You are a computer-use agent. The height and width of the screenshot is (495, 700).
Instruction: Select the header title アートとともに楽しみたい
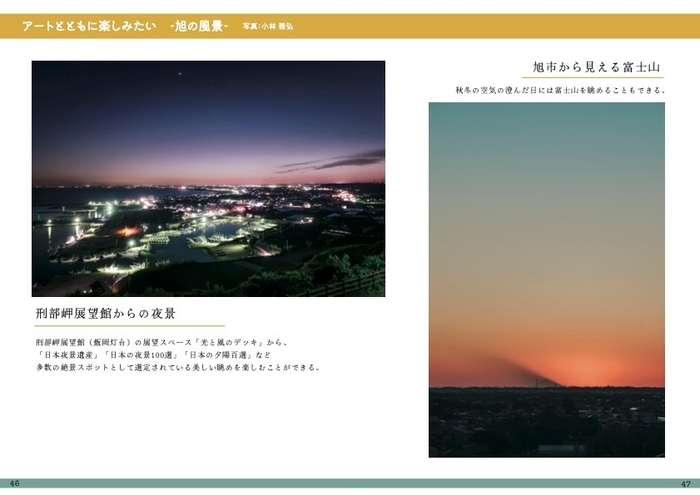(x=88, y=26)
